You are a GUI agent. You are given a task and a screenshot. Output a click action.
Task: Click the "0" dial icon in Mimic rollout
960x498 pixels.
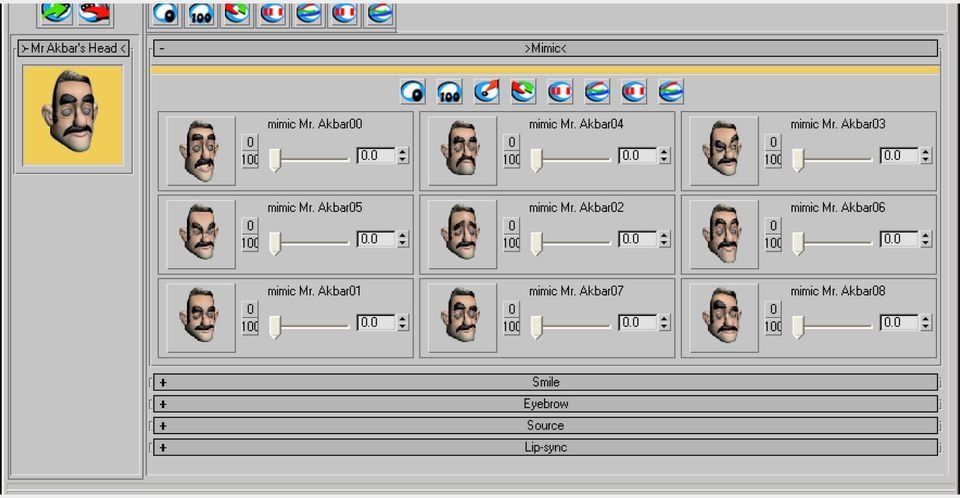pos(412,92)
